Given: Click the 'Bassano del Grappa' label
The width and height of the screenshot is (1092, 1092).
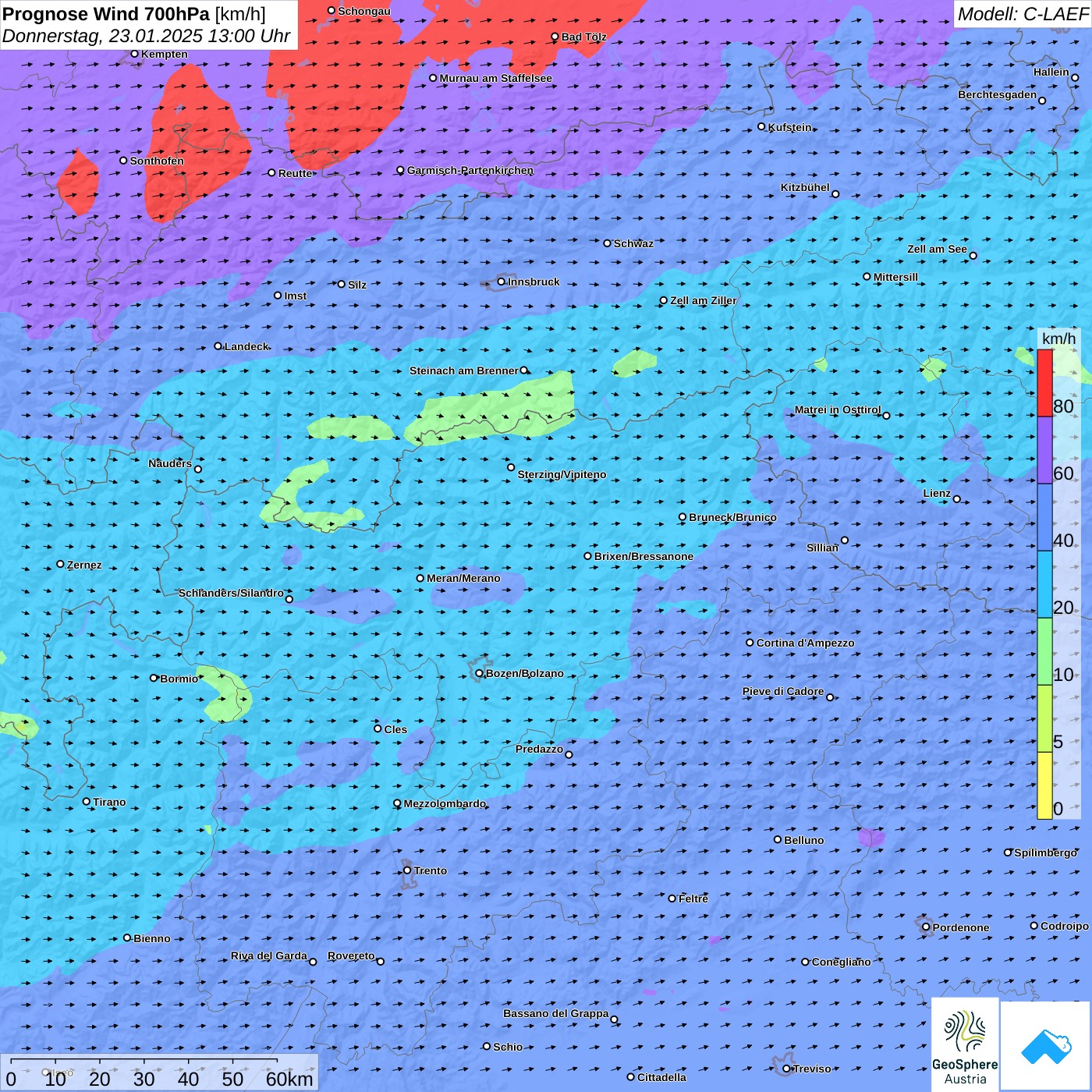Looking at the screenshot, I should click(x=556, y=1013).
